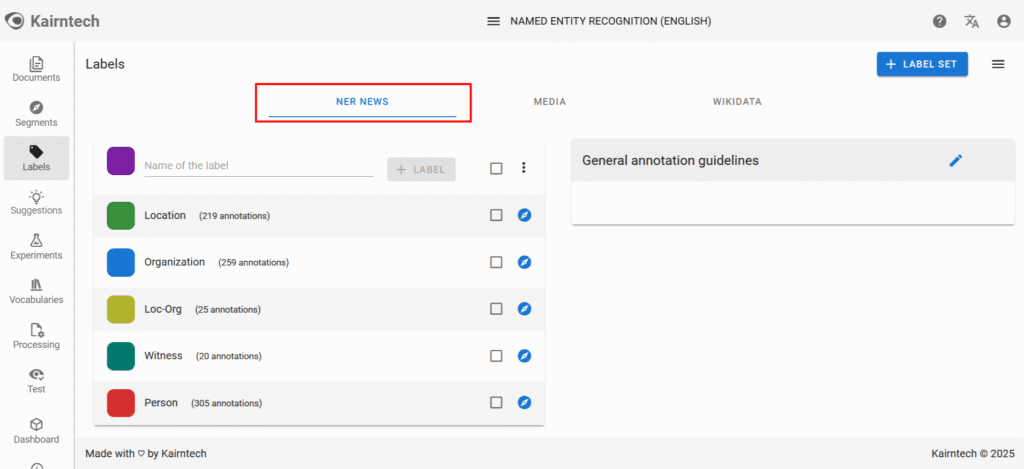Open Documents in the sidebar
Viewport: 1024px width, 469px height.
coord(36,69)
